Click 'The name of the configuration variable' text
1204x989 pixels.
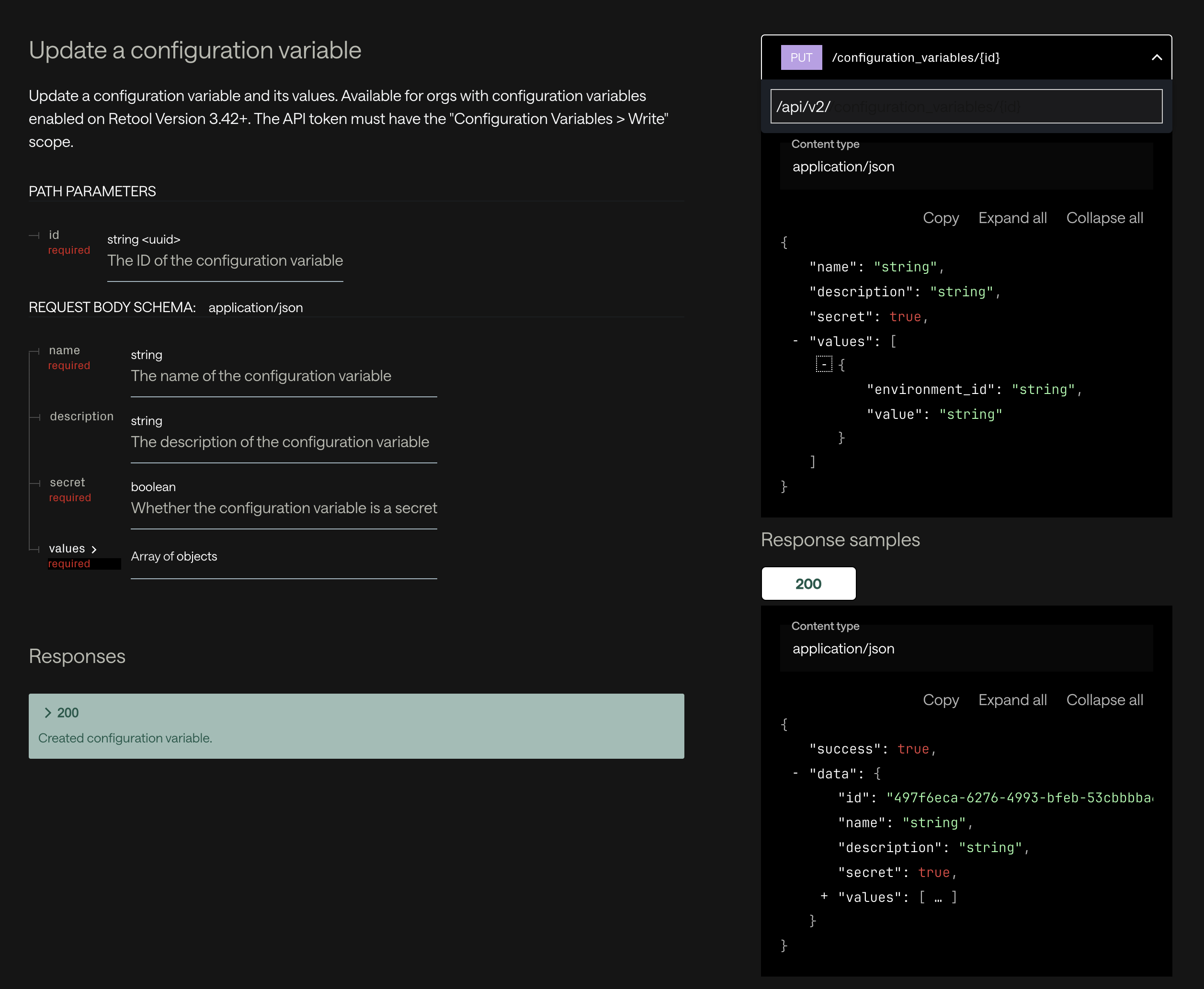point(261,376)
